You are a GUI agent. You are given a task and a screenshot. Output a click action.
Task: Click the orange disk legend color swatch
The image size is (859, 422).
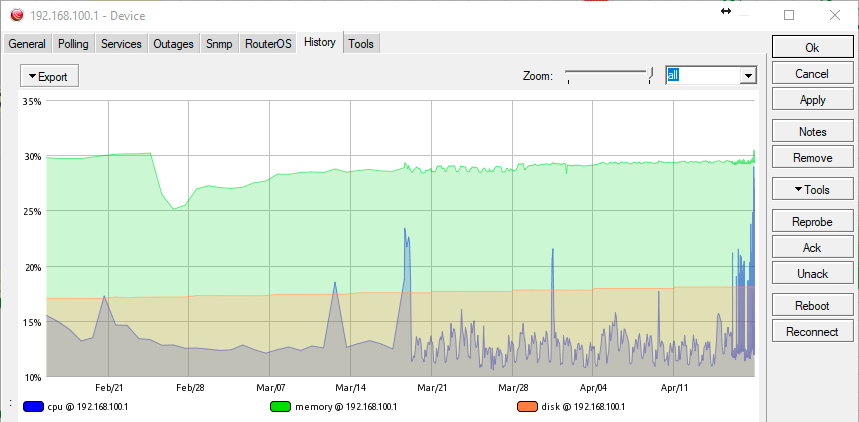click(527, 407)
